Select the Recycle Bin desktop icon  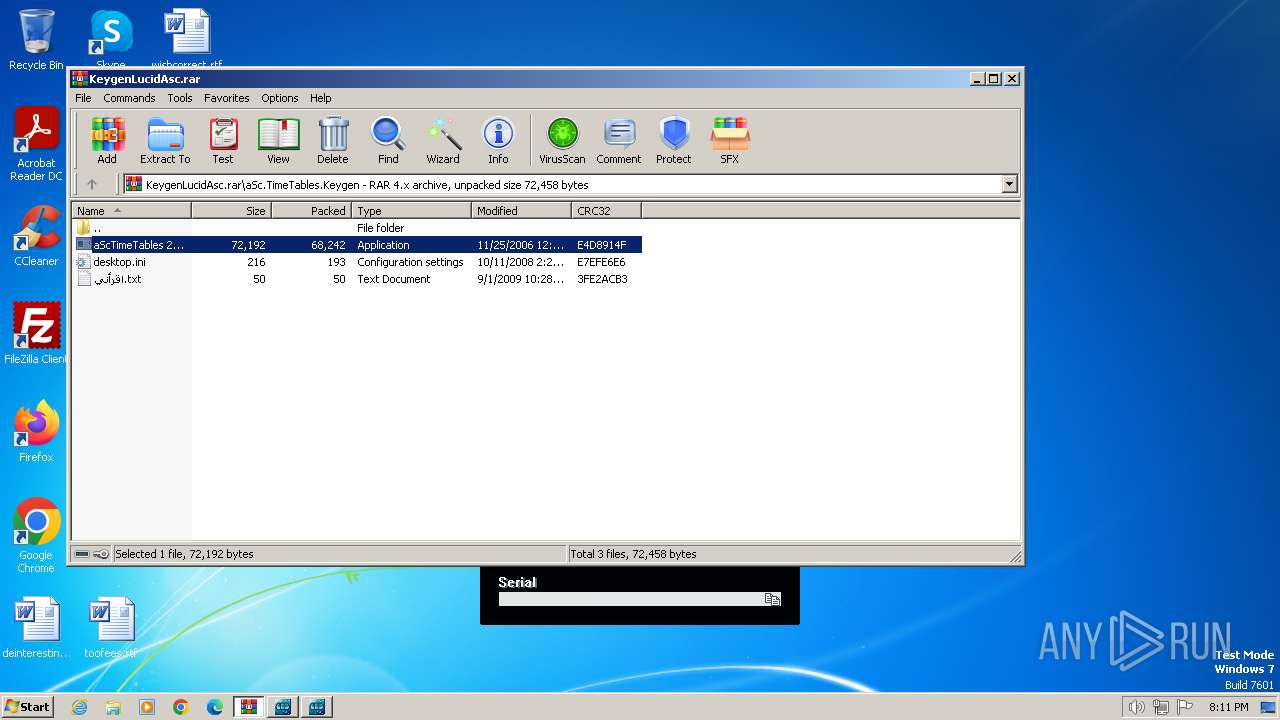pyautogui.click(x=36, y=40)
